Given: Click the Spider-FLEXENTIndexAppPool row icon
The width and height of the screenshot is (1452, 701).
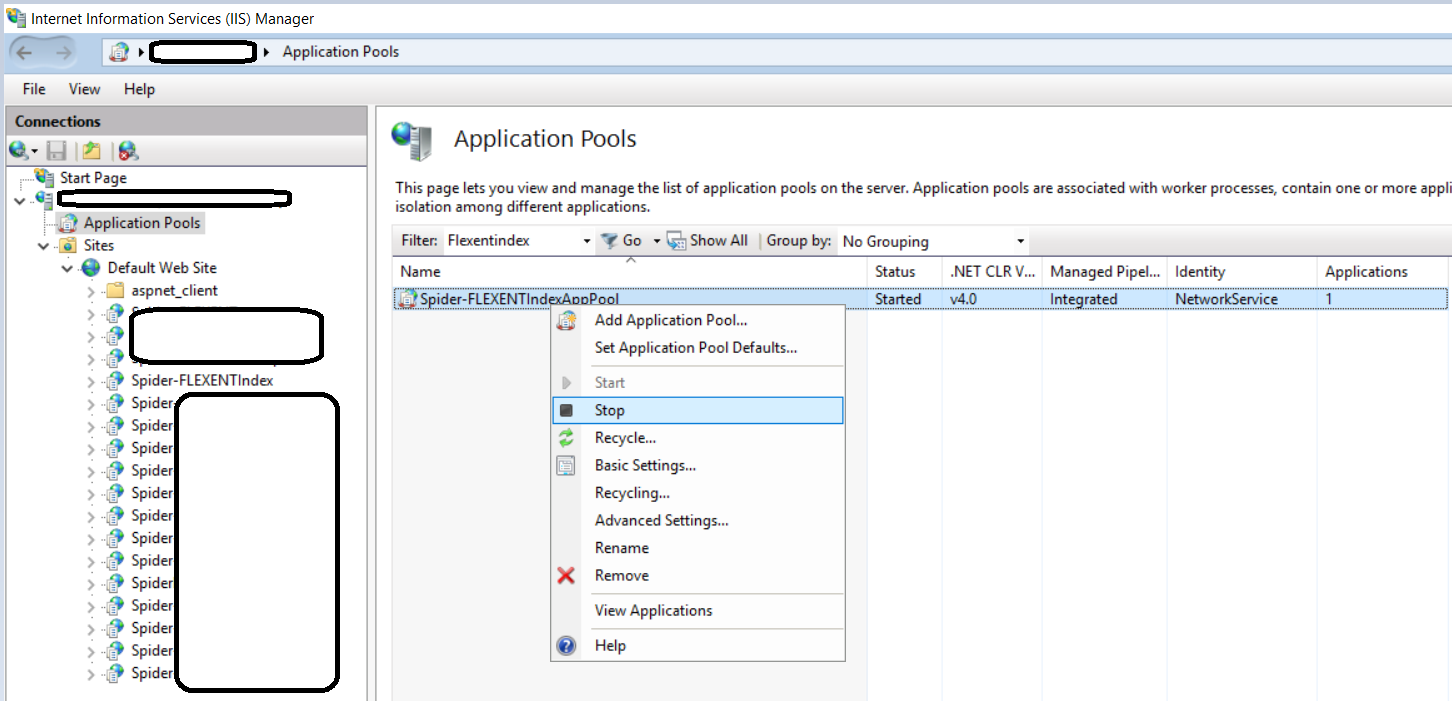Looking at the screenshot, I should pyautogui.click(x=408, y=298).
